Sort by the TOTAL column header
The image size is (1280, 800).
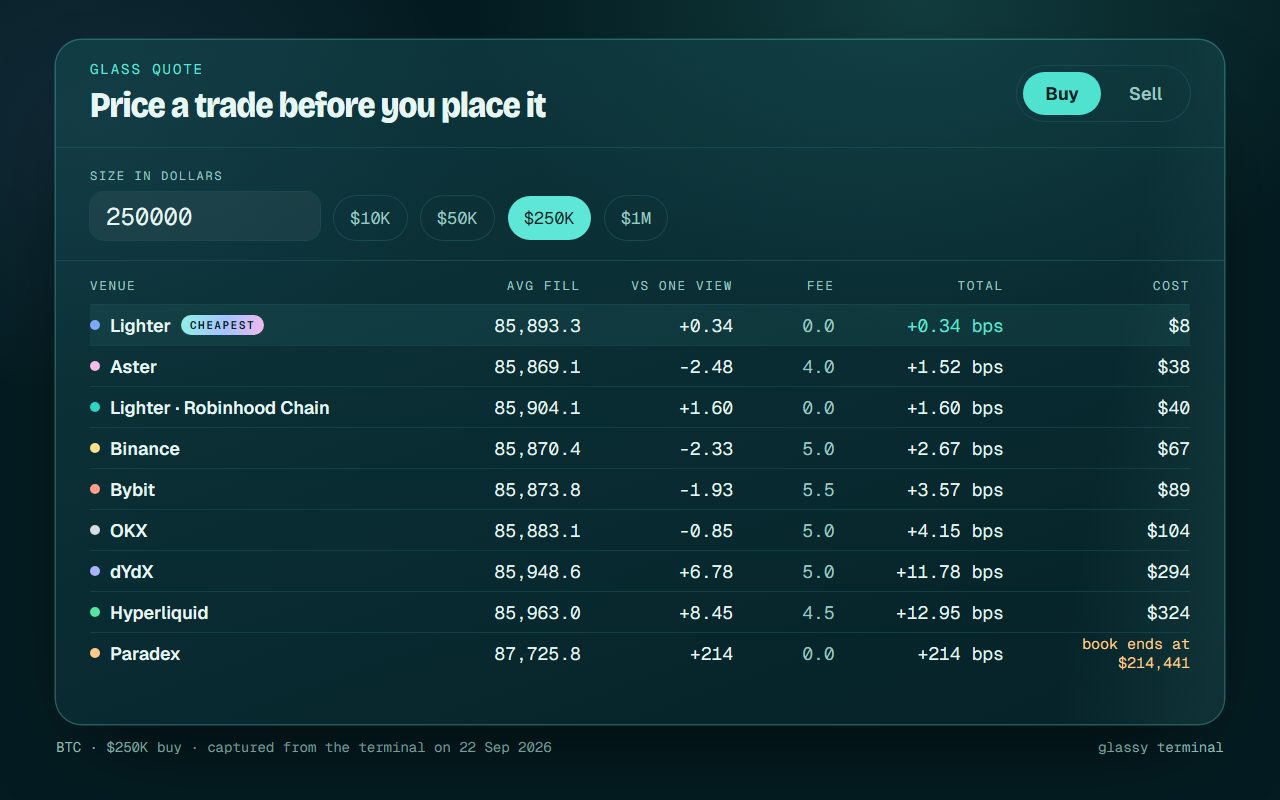coord(980,286)
